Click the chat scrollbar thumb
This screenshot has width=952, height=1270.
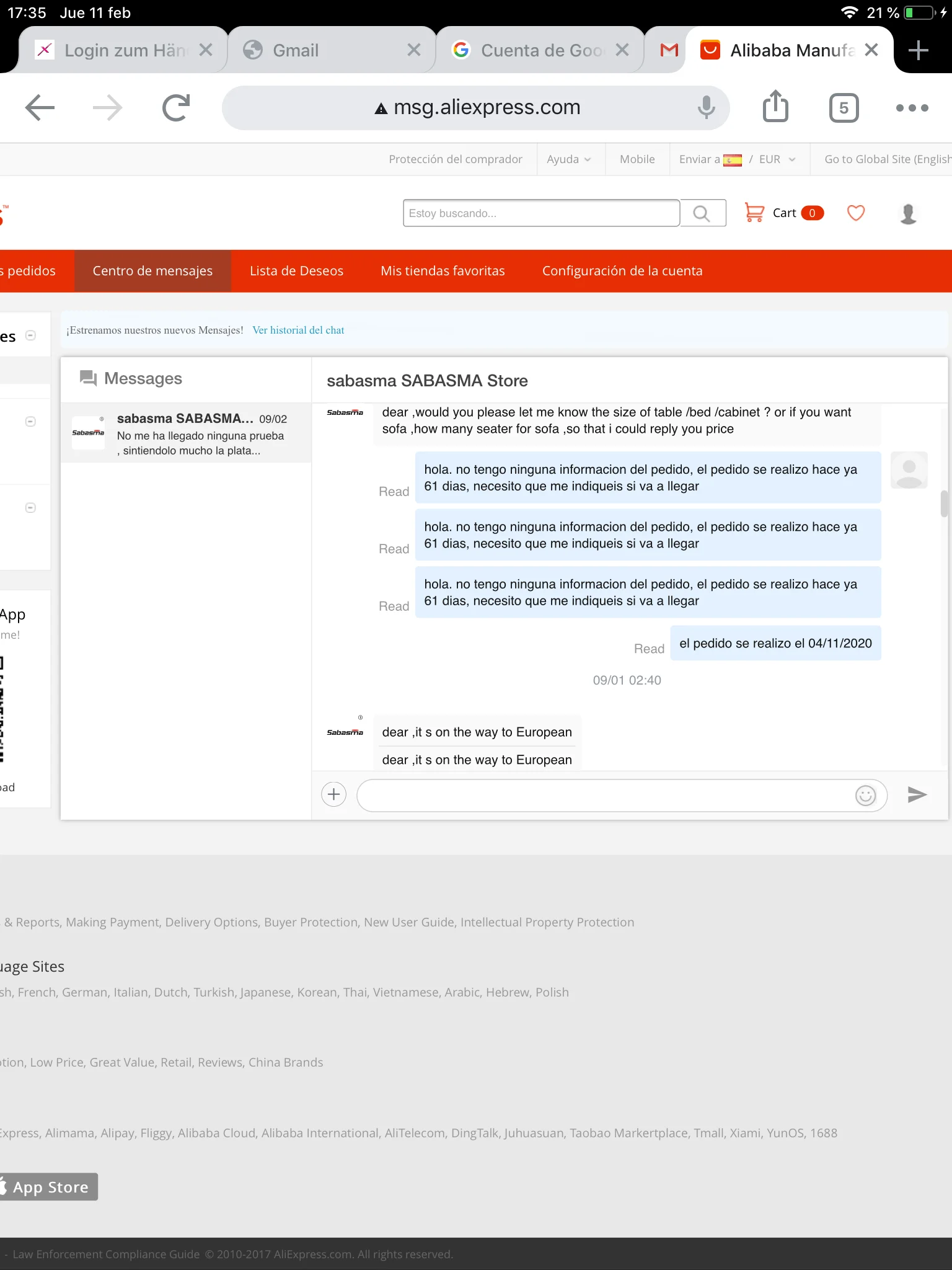point(944,503)
